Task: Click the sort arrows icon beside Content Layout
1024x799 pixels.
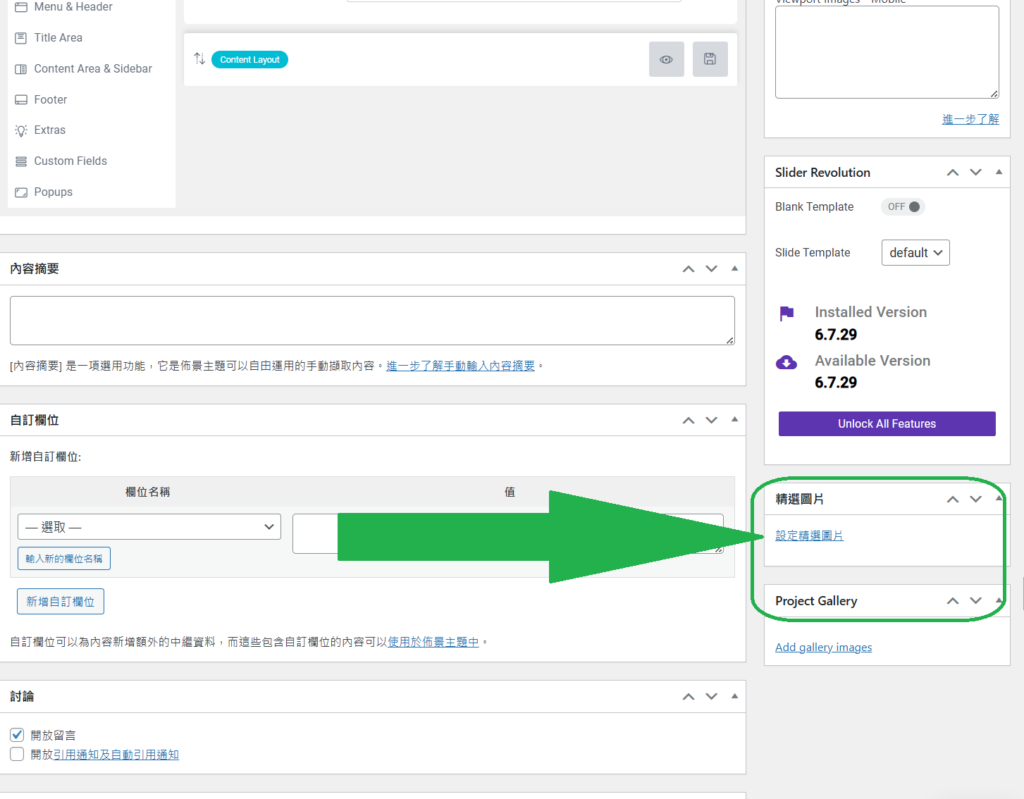Action: coord(199,59)
